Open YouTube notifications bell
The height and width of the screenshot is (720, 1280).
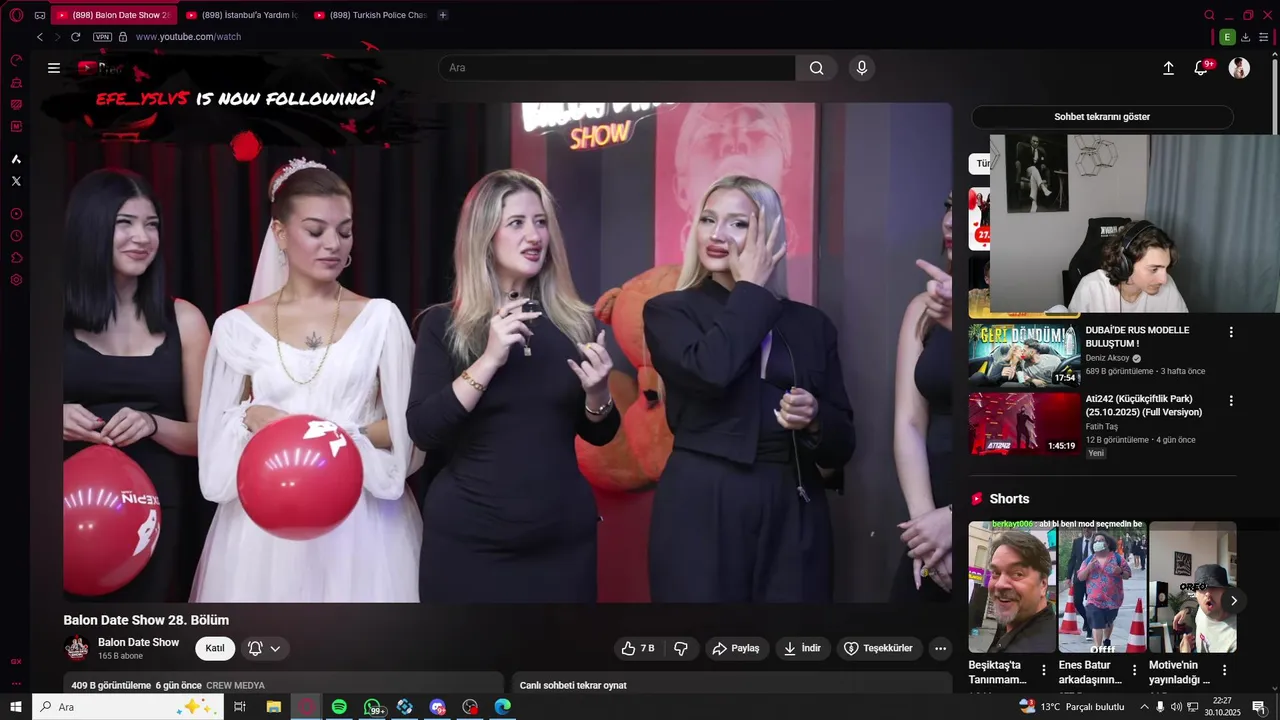click(1202, 68)
